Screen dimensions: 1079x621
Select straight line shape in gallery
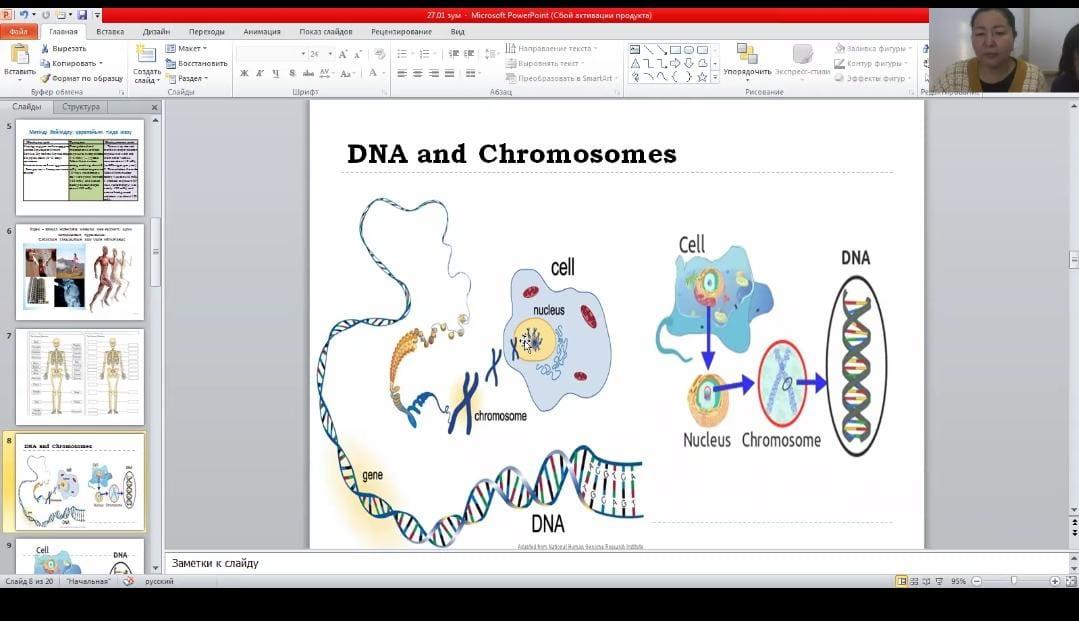point(648,50)
